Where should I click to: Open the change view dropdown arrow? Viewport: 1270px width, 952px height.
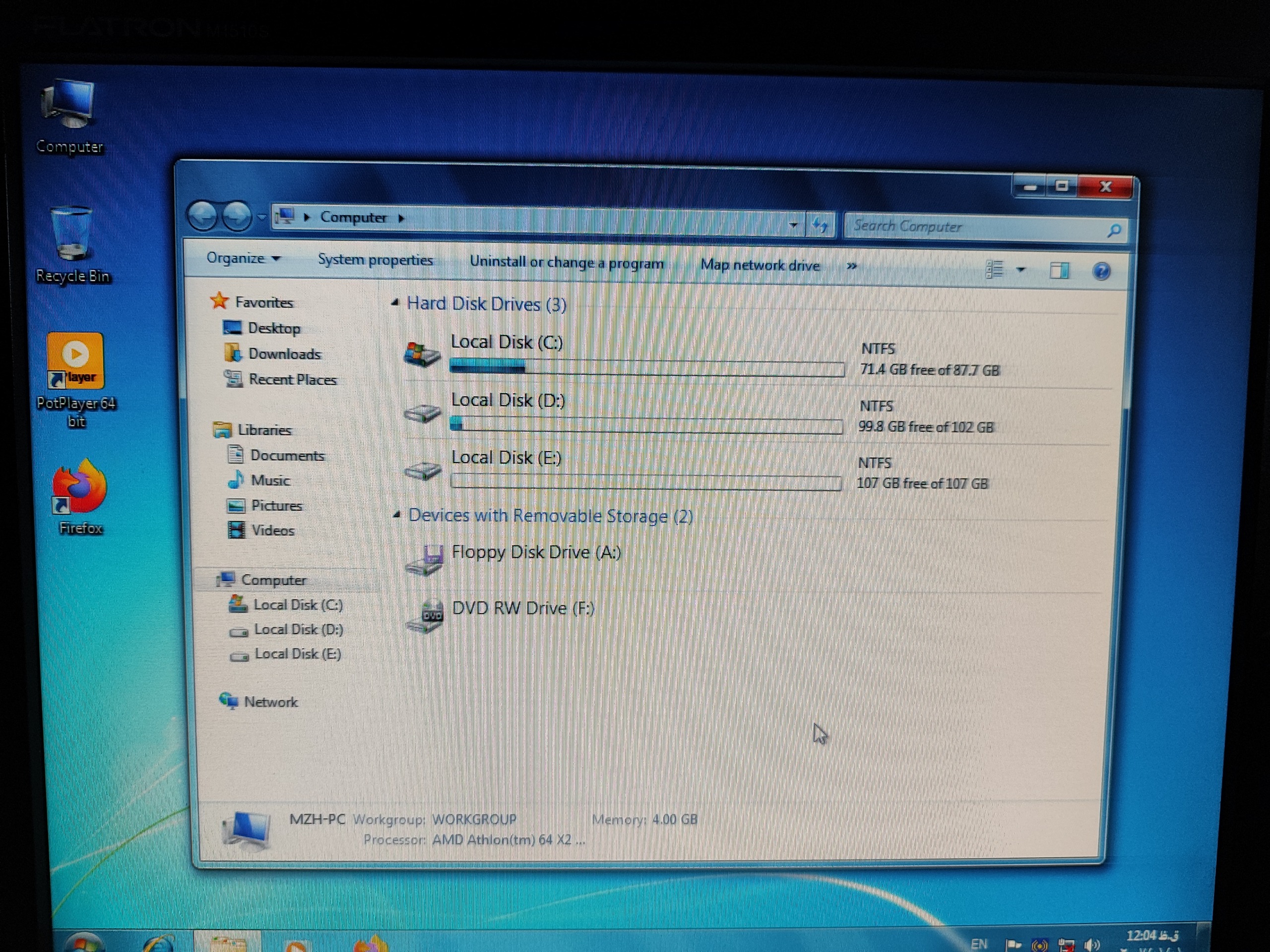pos(1021,269)
